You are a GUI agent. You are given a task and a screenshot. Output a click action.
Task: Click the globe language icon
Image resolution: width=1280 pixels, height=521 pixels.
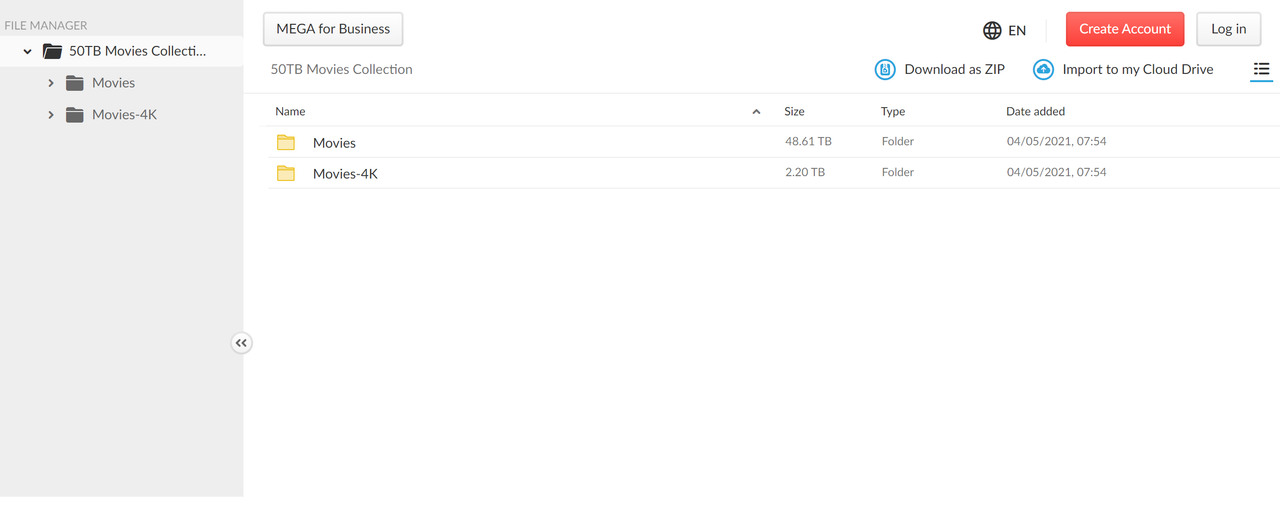[992, 30]
